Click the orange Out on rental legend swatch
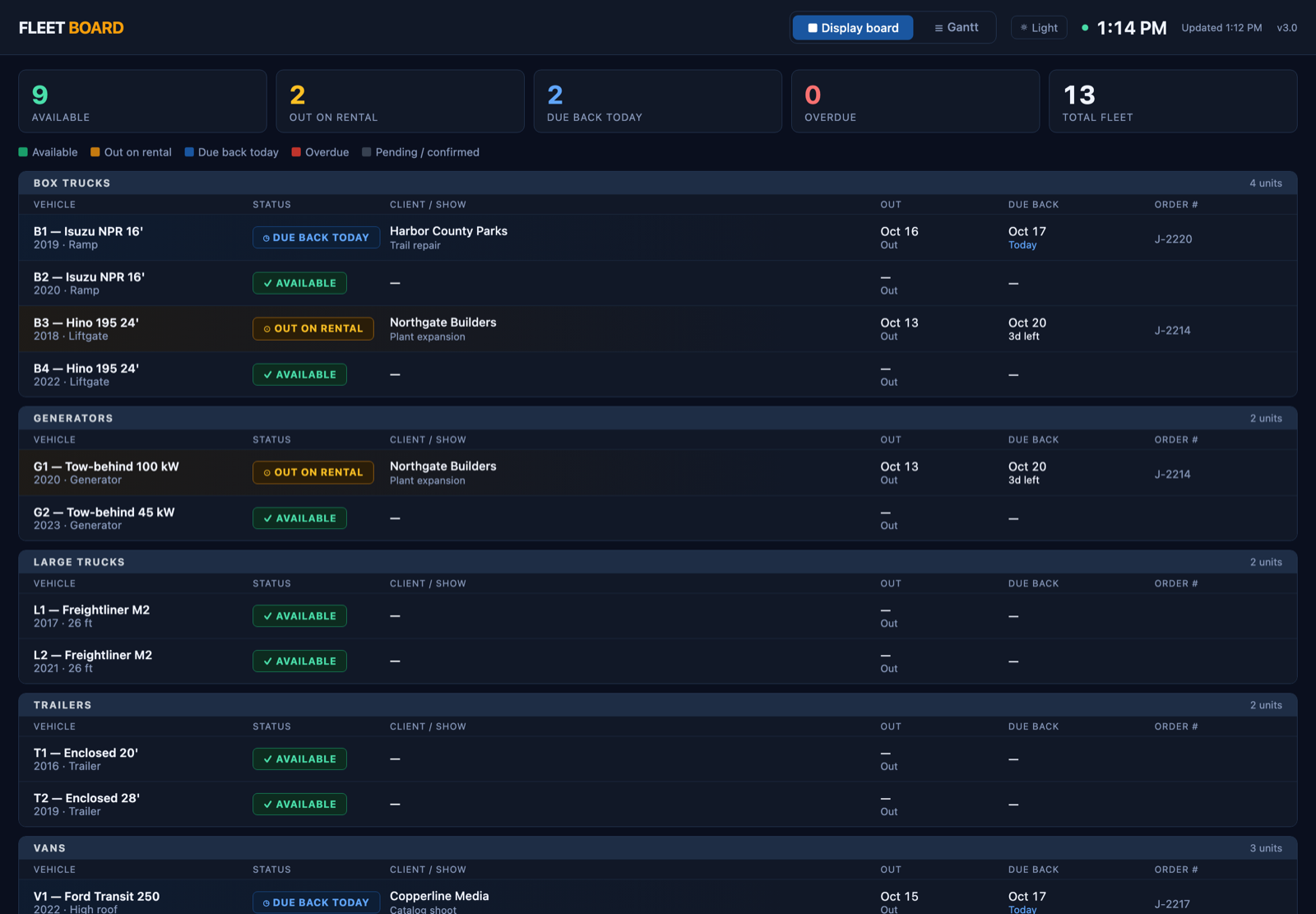Viewport: 1316px width, 914px height. pos(95,152)
